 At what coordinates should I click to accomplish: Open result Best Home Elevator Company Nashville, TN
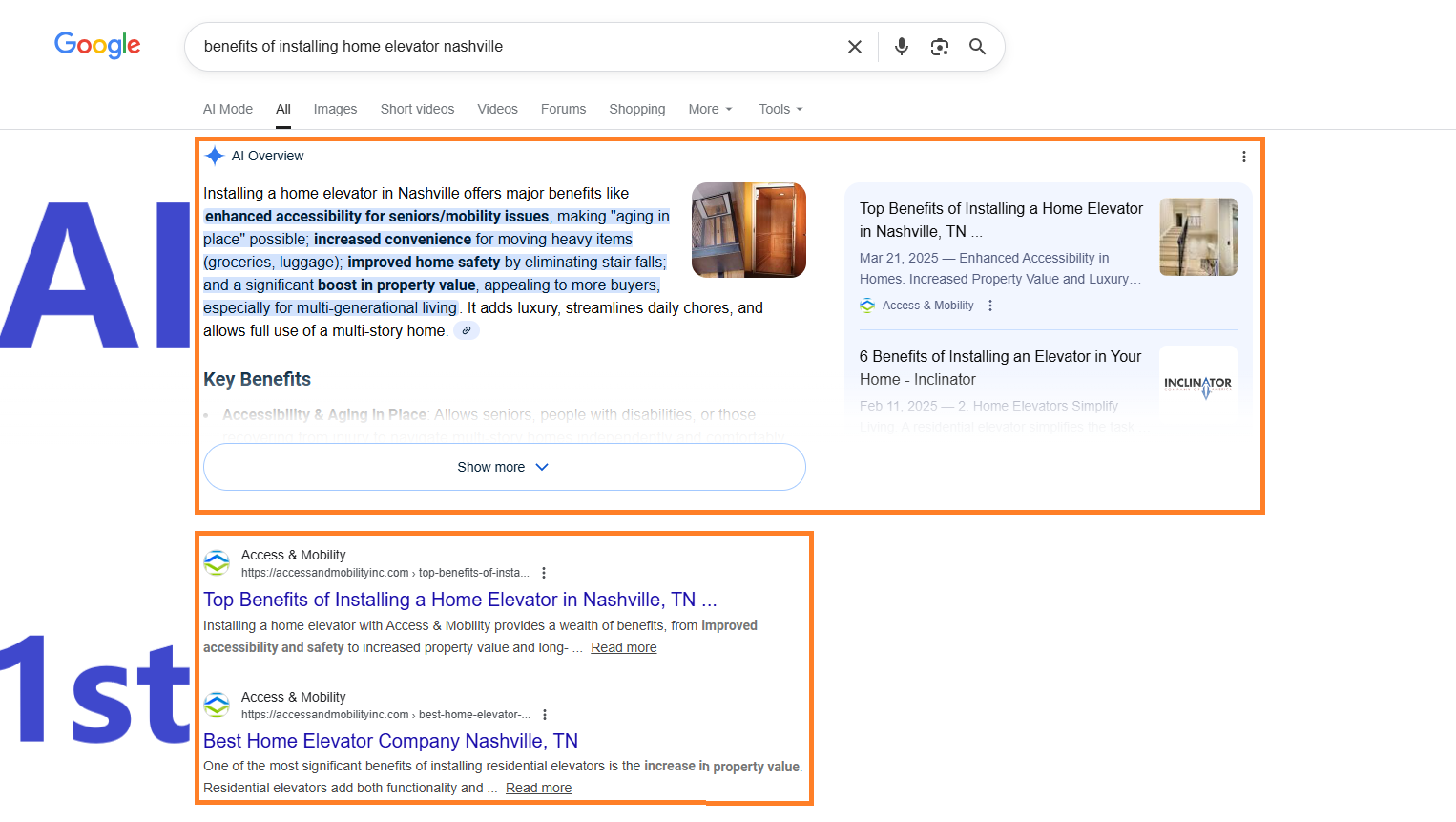pyautogui.click(x=390, y=741)
